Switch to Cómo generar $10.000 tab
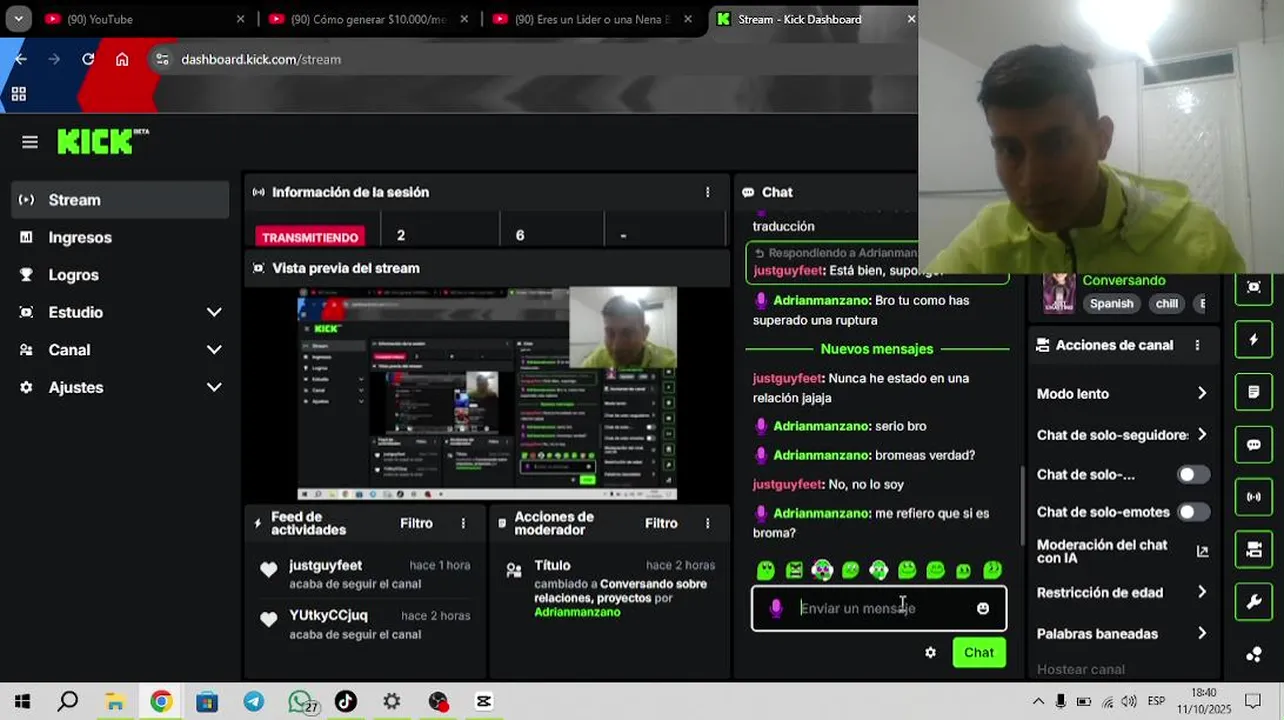This screenshot has width=1284, height=720. 368,19
